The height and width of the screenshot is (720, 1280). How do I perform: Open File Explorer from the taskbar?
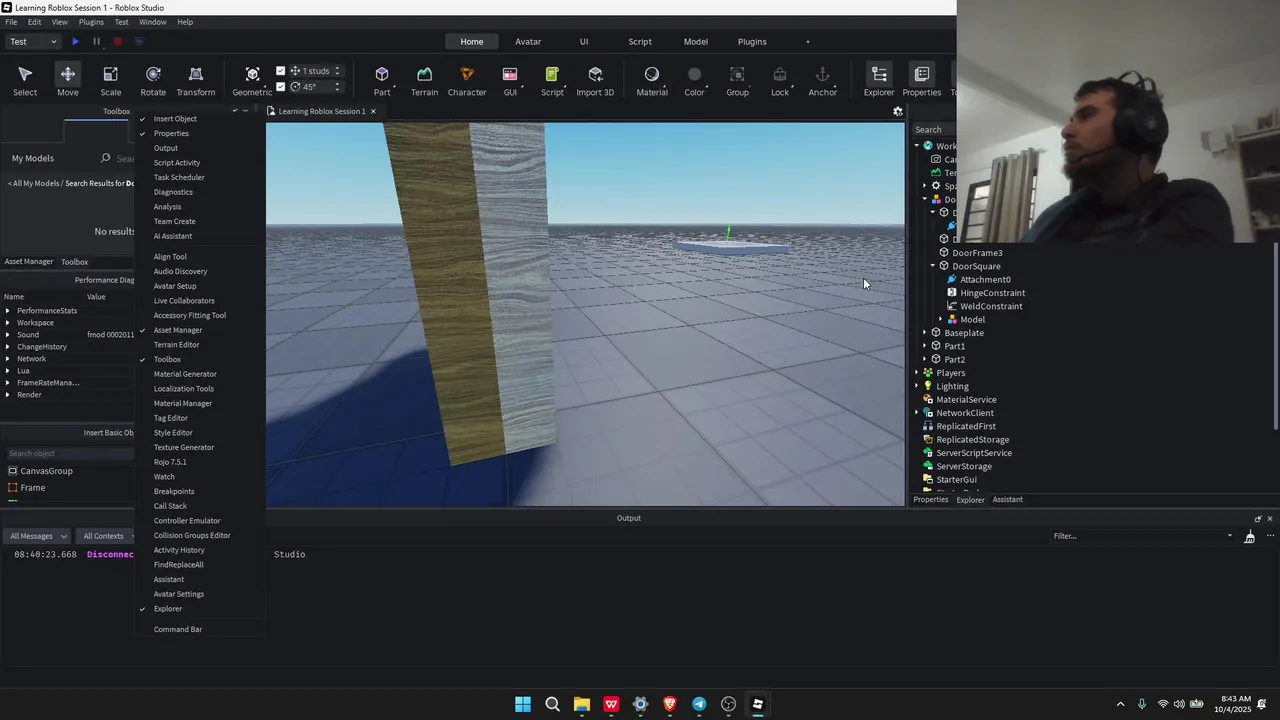coord(582,704)
